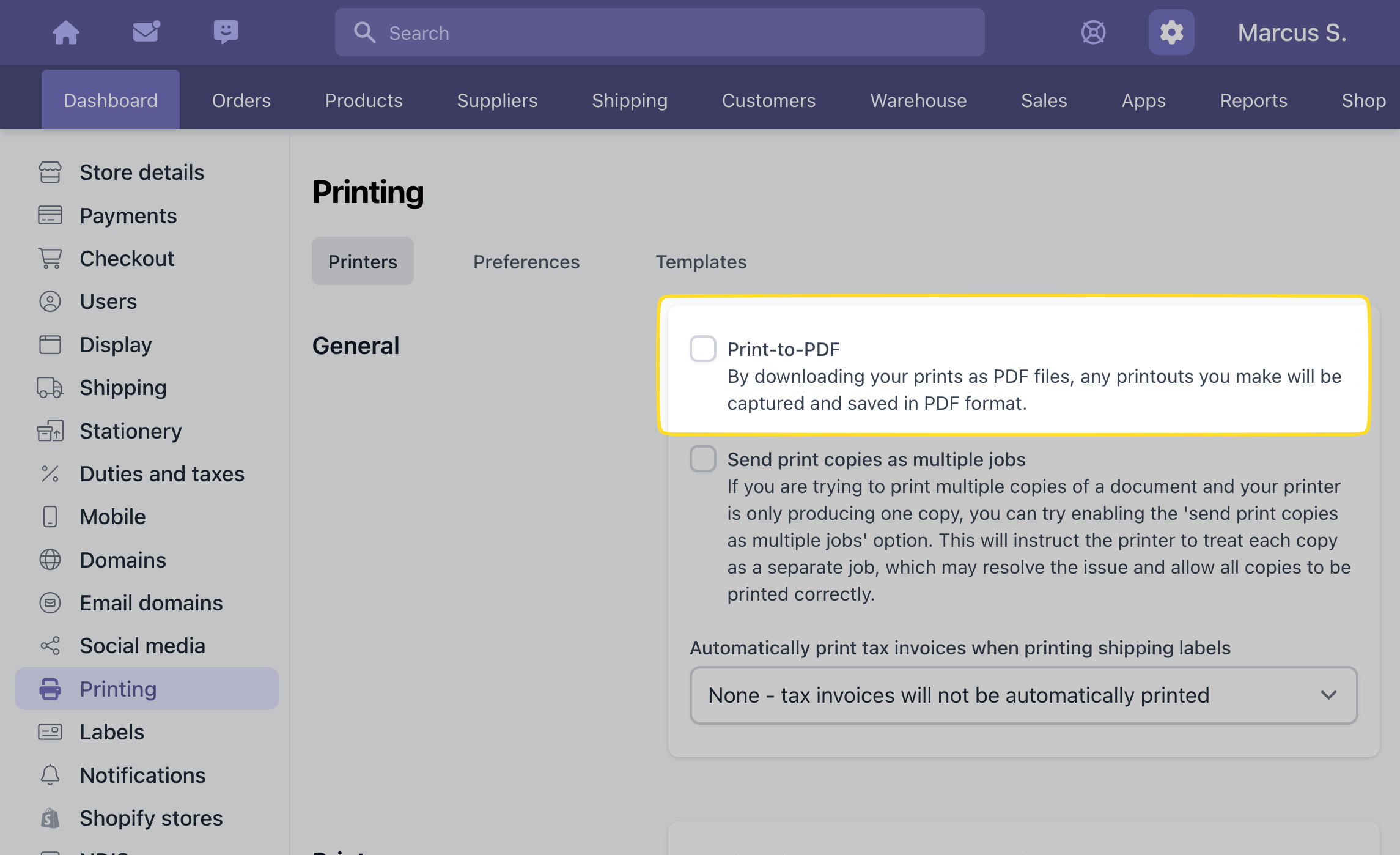Open the mail envelope icon
This screenshot has width=1400, height=855.
[146, 32]
